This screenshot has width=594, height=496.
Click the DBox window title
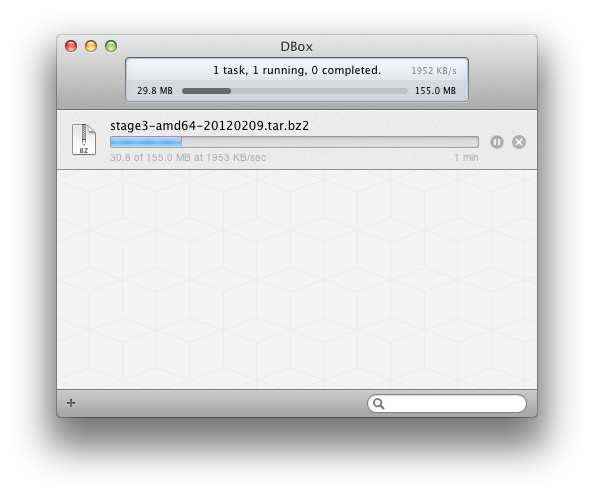coord(297,47)
